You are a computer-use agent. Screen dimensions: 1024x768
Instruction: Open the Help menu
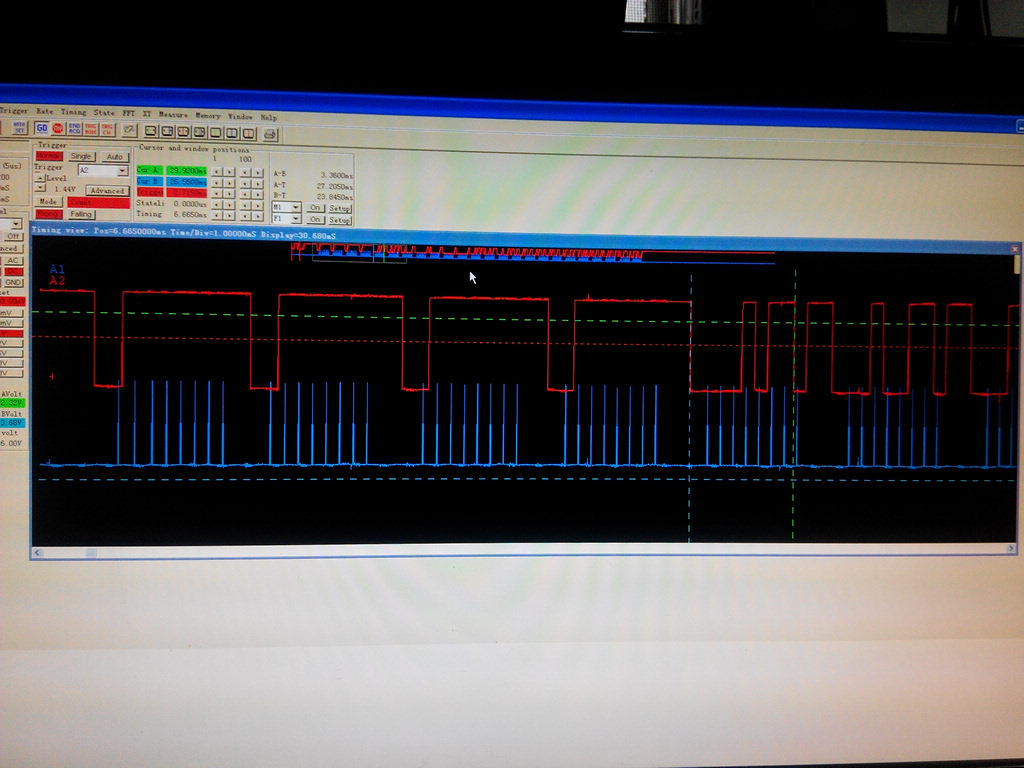269,118
